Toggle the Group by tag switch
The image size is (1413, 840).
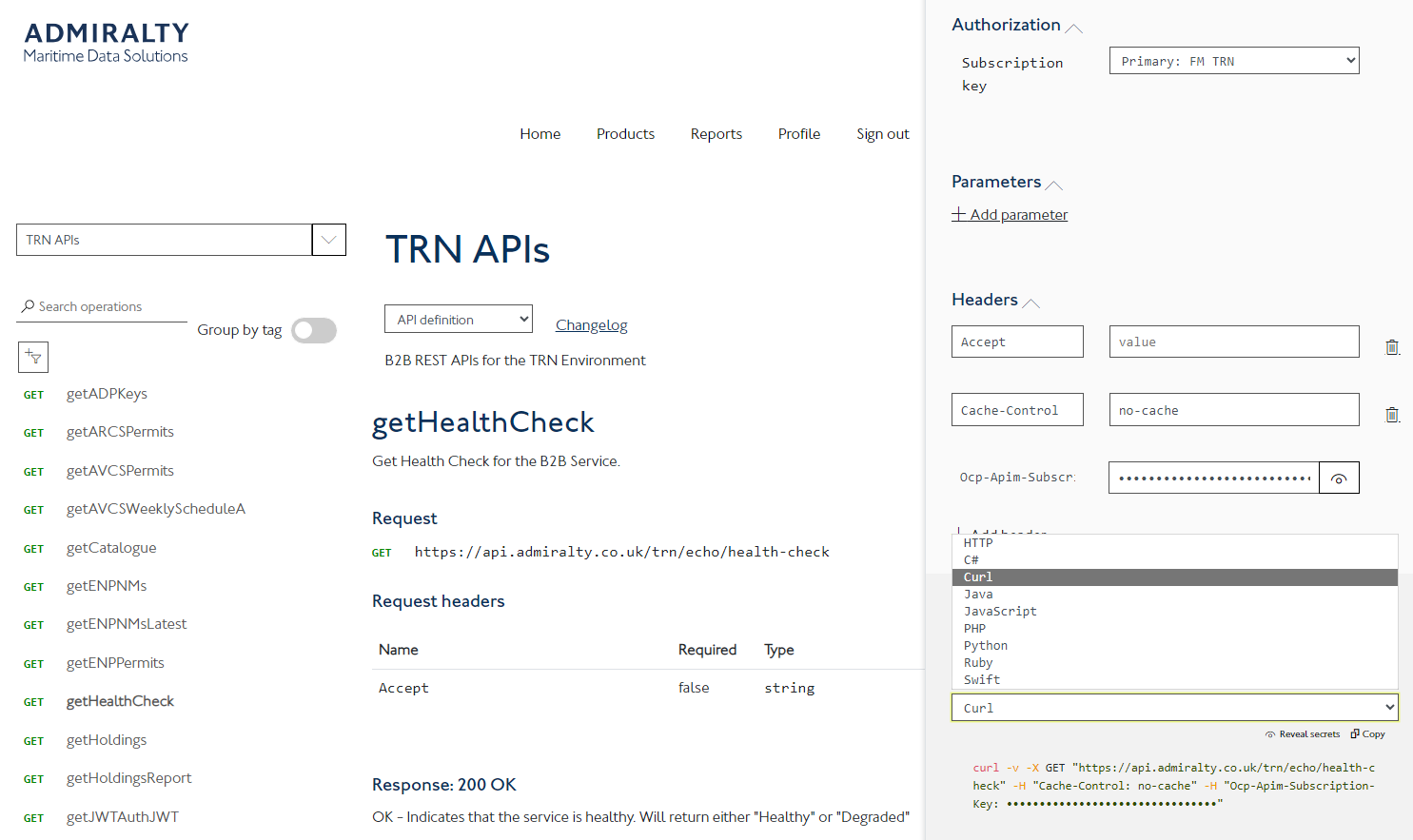point(314,330)
